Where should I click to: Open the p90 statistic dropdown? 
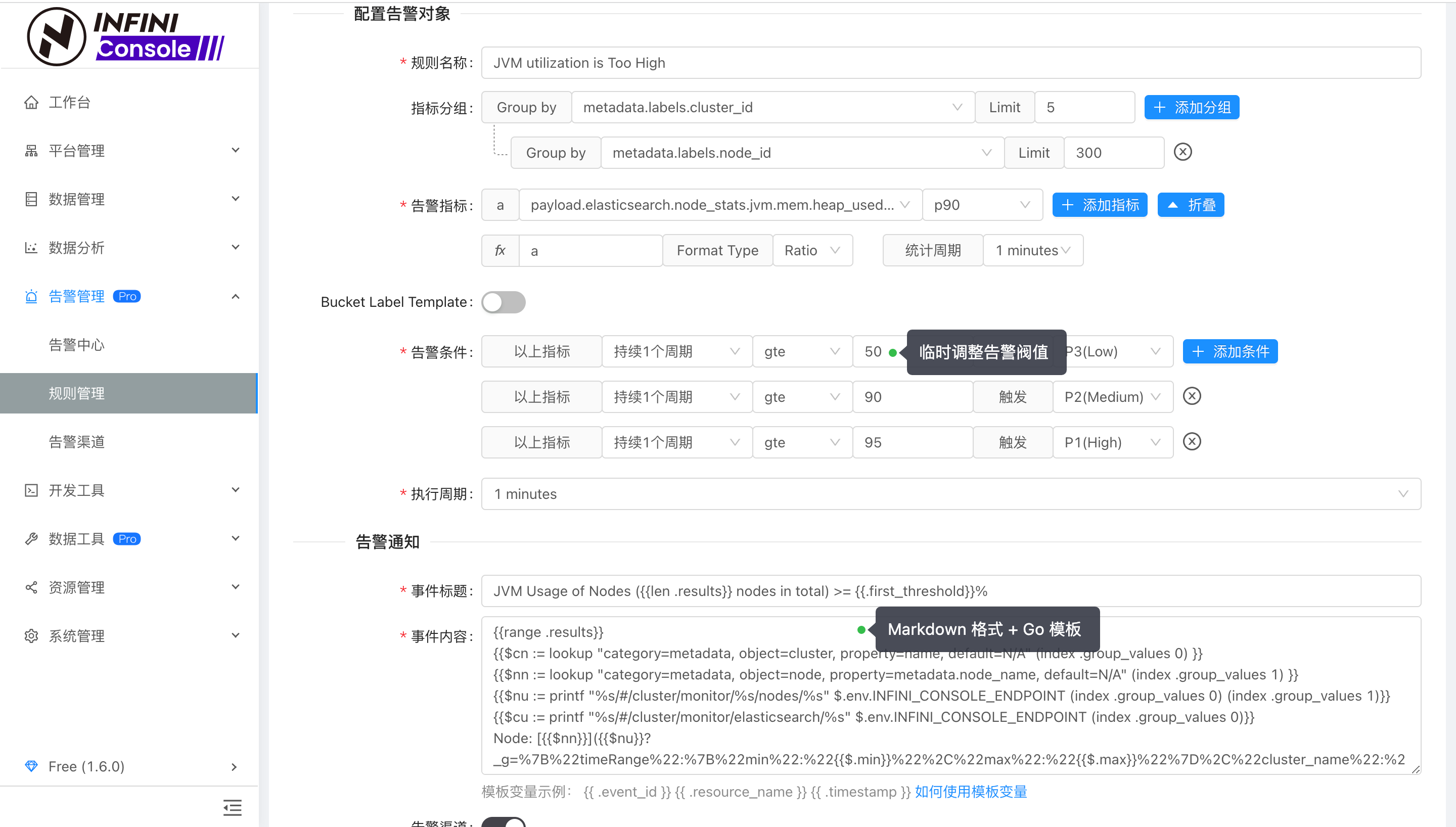click(x=982, y=205)
